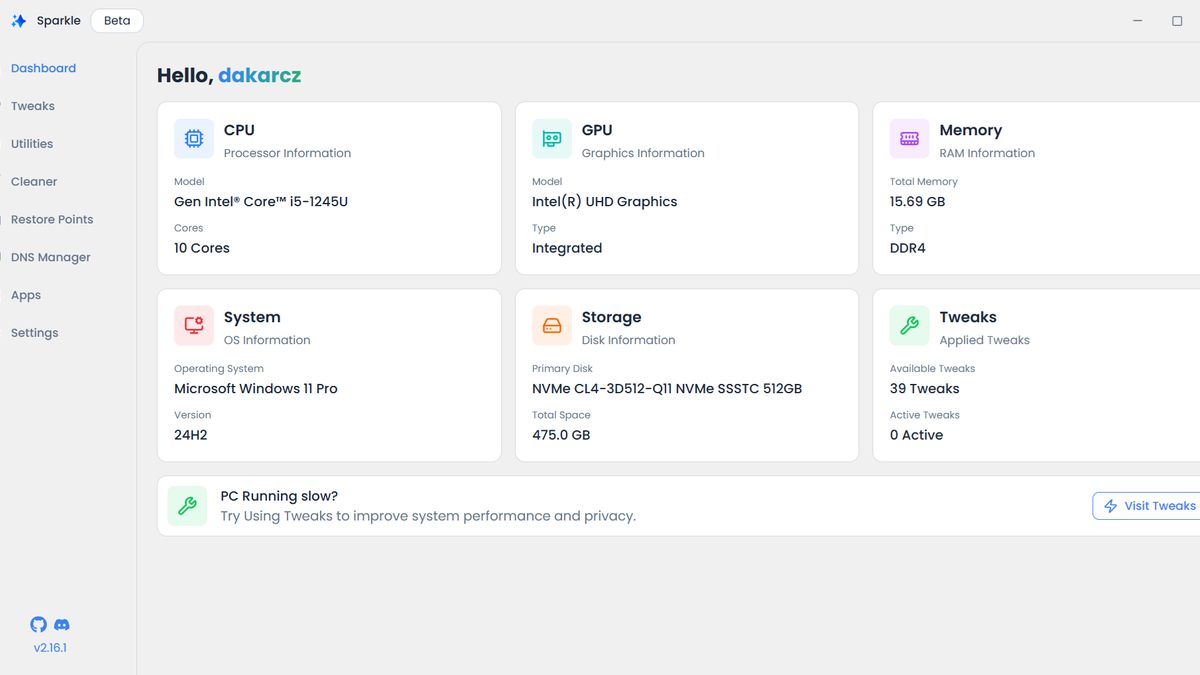This screenshot has width=1200, height=675.
Task: Click the 10 Cores value
Action: click(202, 248)
